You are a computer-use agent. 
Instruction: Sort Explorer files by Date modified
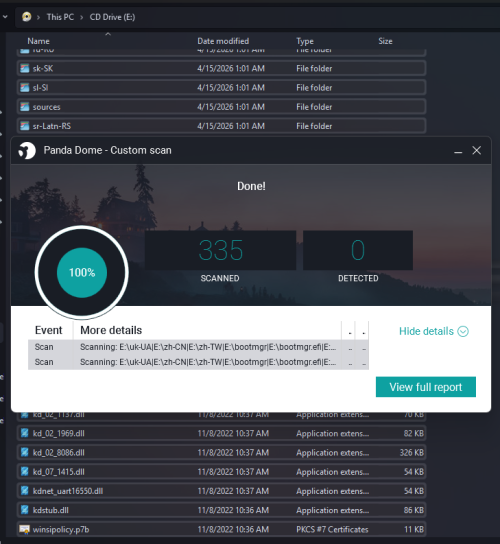[x=223, y=41]
